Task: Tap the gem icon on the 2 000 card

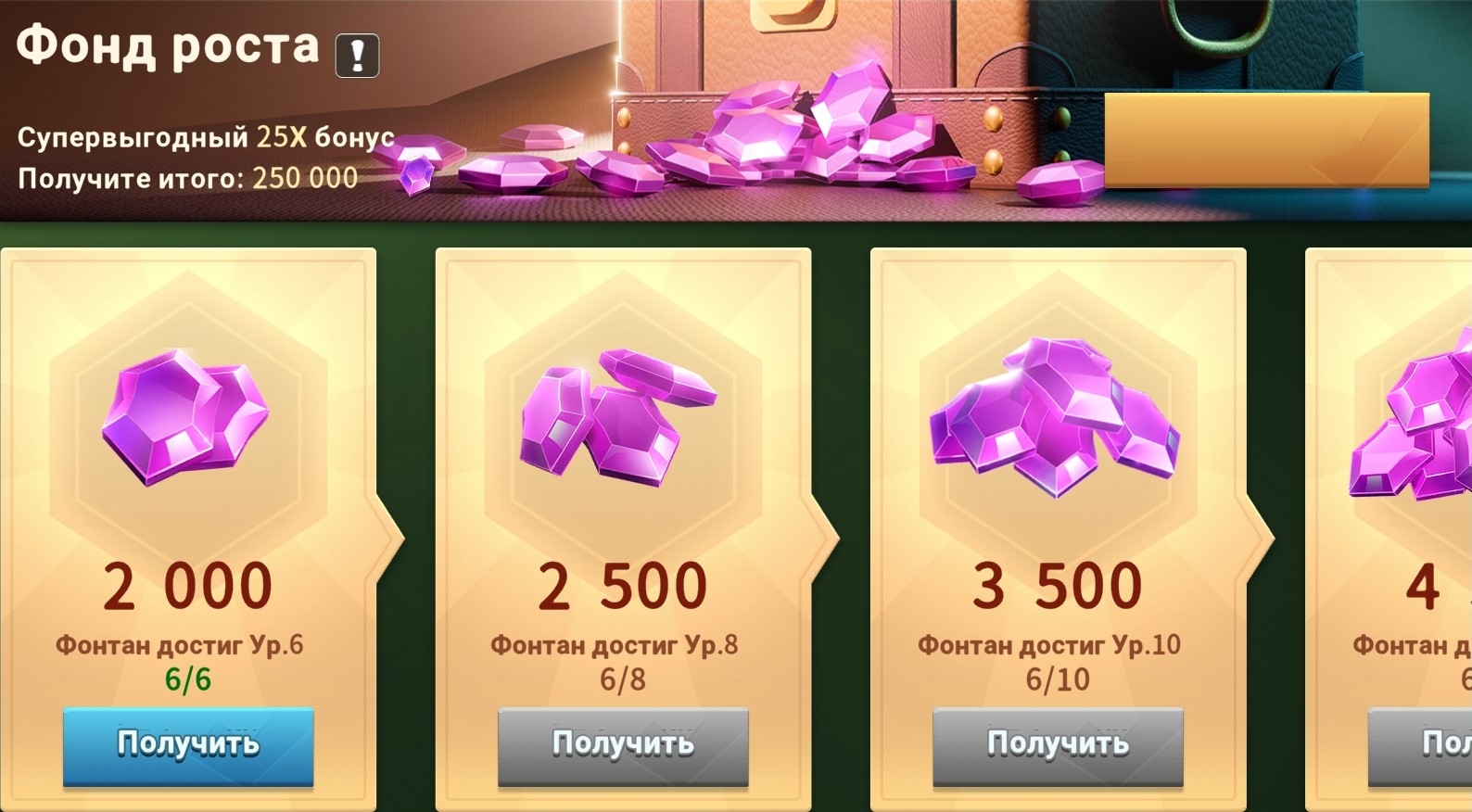Action: click(x=185, y=416)
